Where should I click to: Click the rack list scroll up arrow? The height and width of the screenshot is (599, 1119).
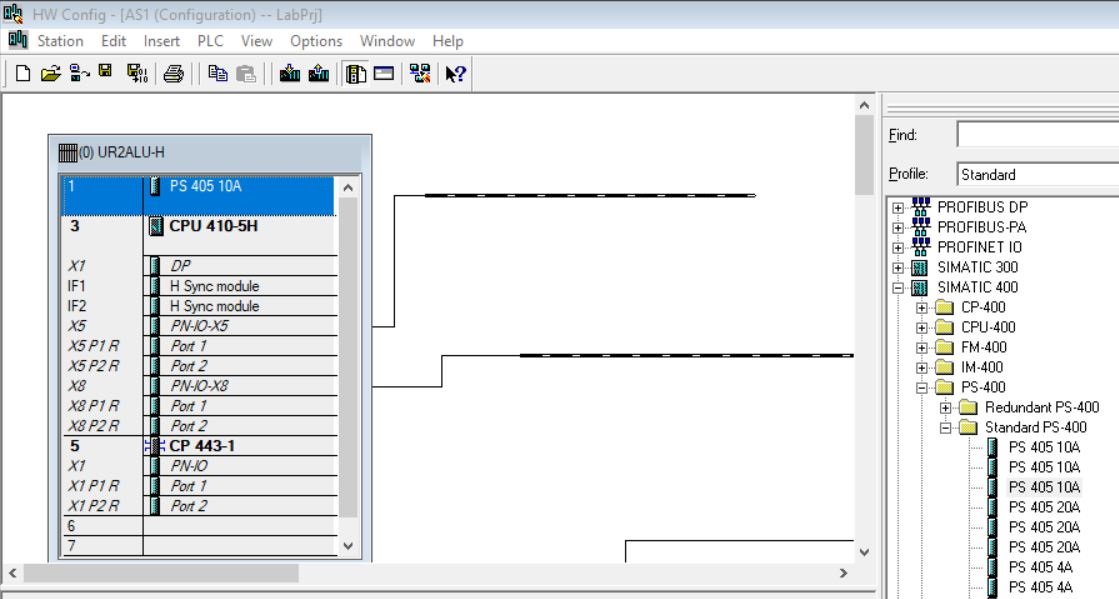coord(348,187)
